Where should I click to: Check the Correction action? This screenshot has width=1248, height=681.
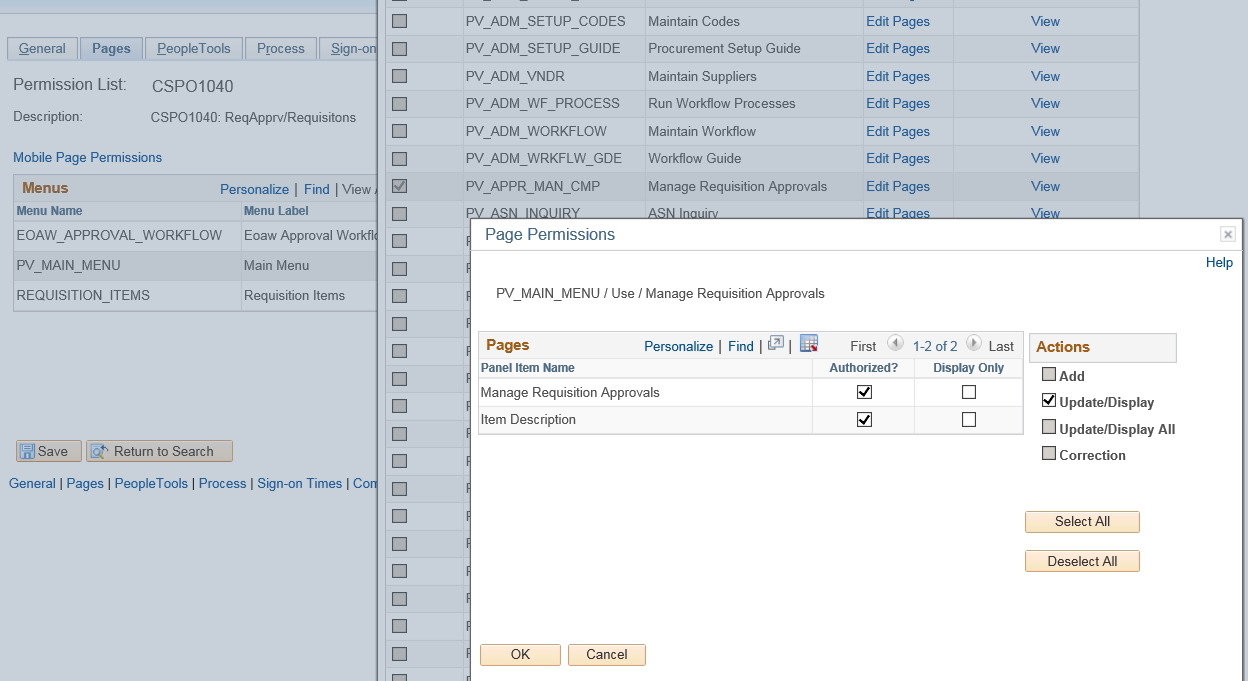point(1048,454)
